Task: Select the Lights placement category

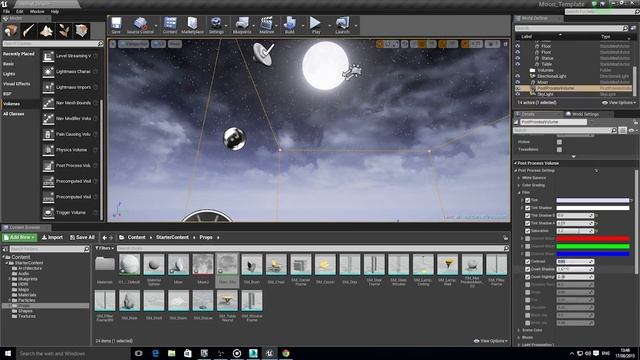Action: (9, 74)
